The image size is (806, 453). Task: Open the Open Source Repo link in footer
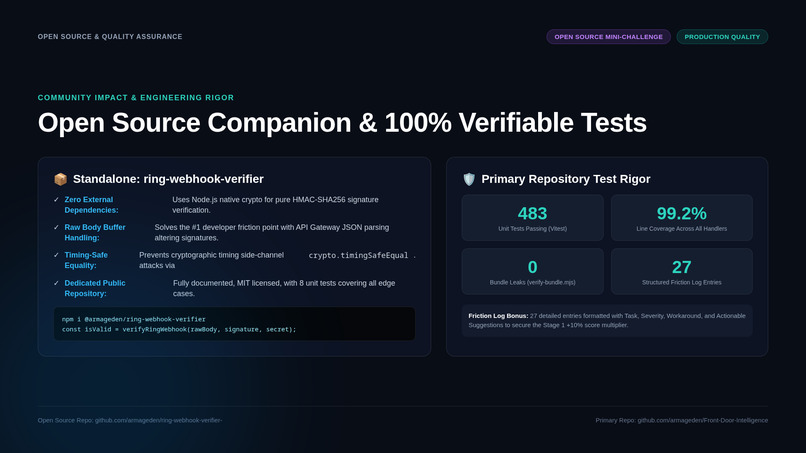point(130,420)
